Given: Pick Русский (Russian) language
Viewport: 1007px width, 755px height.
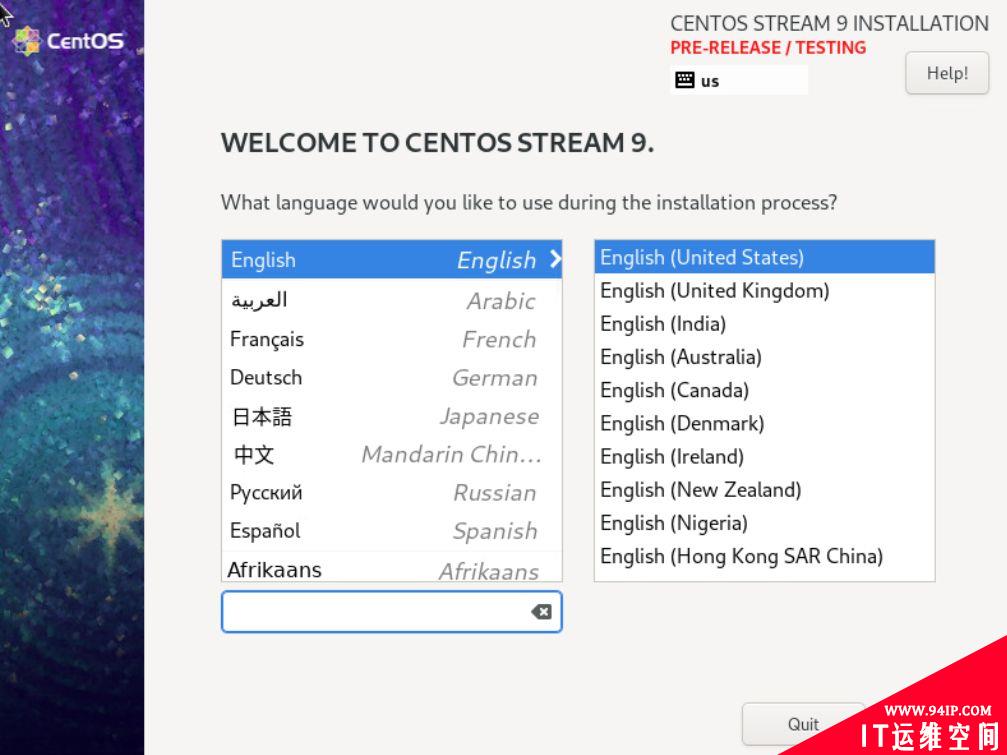Looking at the screenshot, I should coord(392,492).
